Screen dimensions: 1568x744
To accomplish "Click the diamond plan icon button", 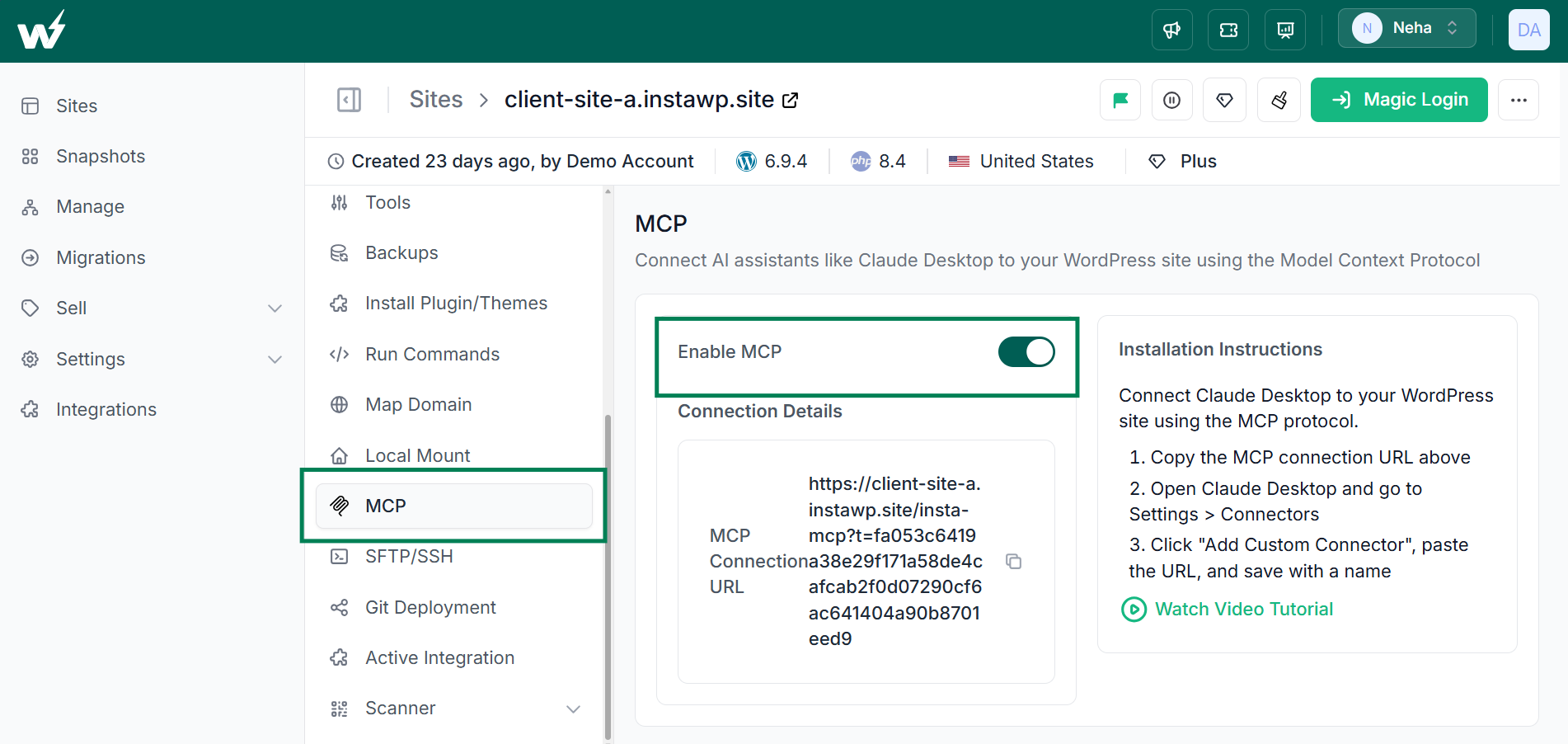I will pos(1224,100).
